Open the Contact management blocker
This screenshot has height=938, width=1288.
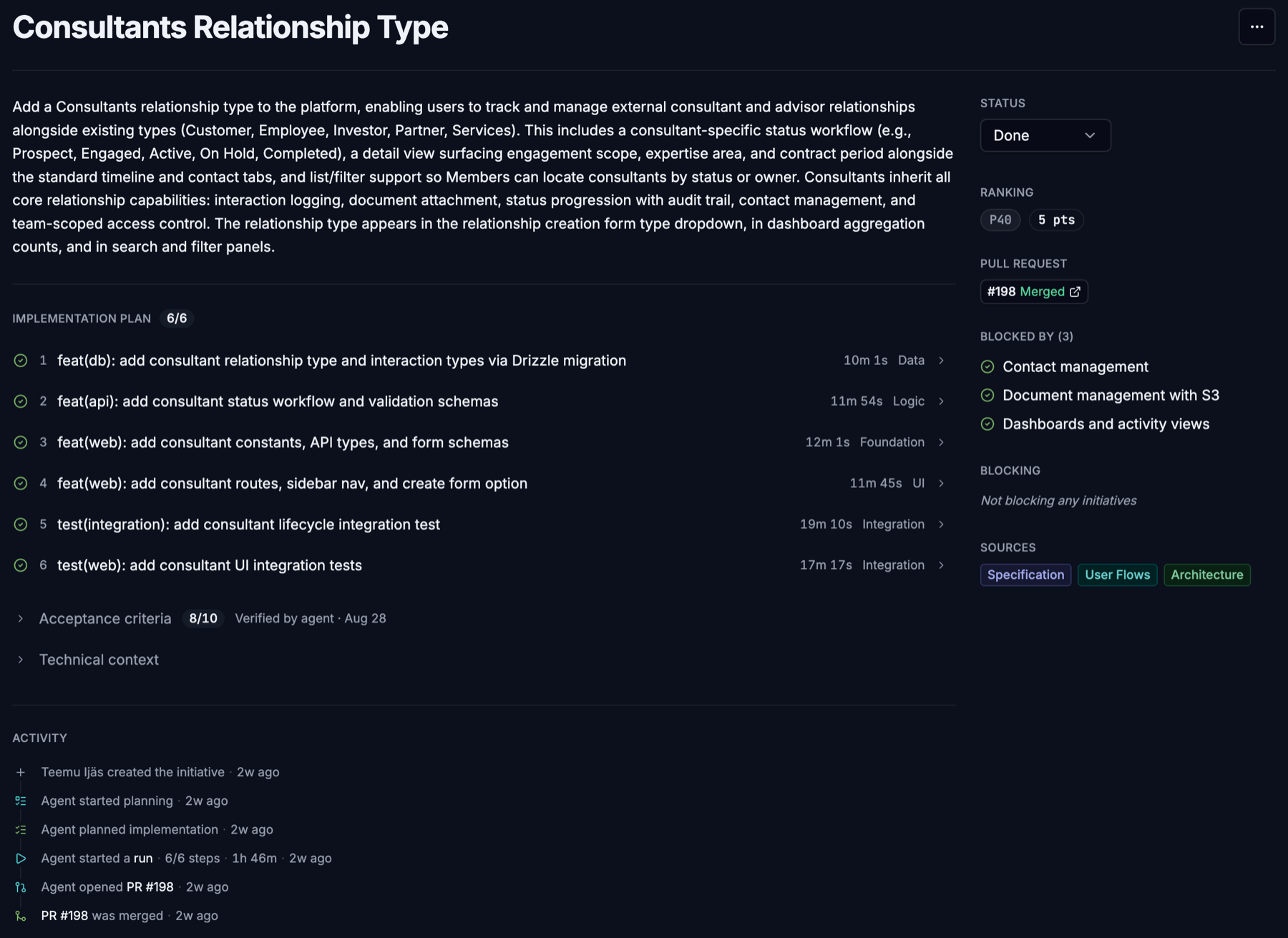tap(1075, 366)
